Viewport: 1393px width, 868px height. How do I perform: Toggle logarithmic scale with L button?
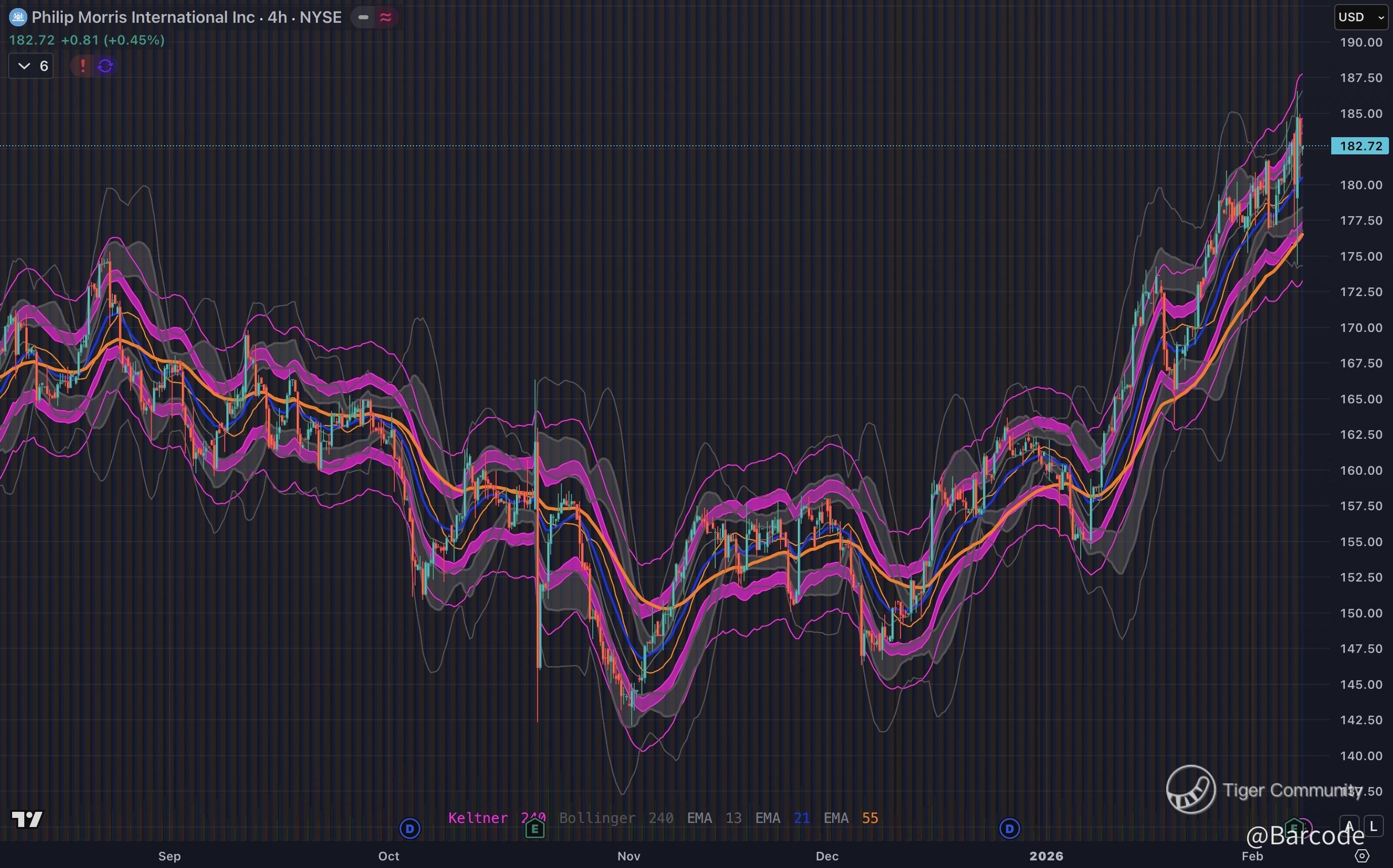coord(1373,826)
